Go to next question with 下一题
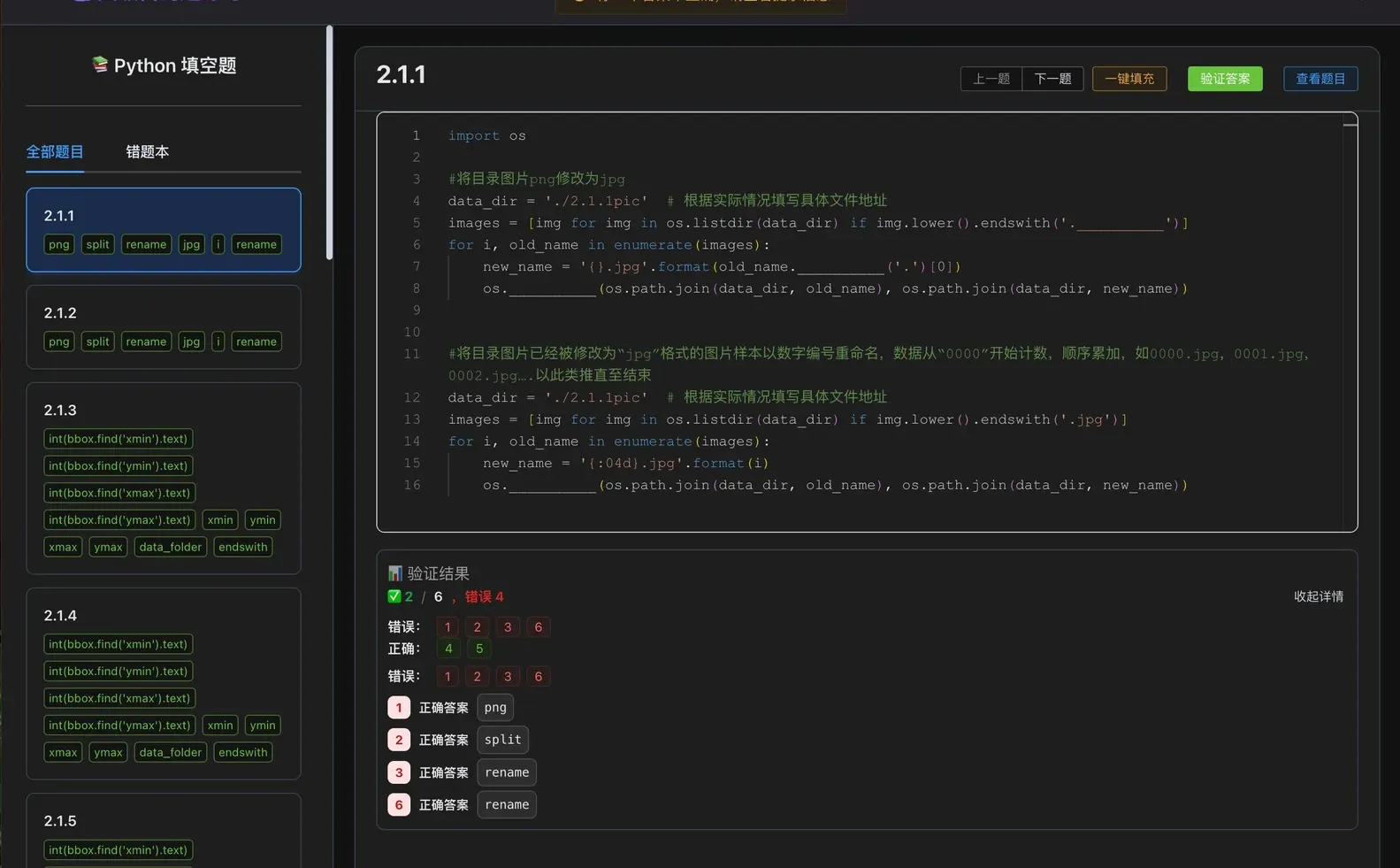Image resolution: width=1400 pixels, height=868 pixels. point(1052,79)
